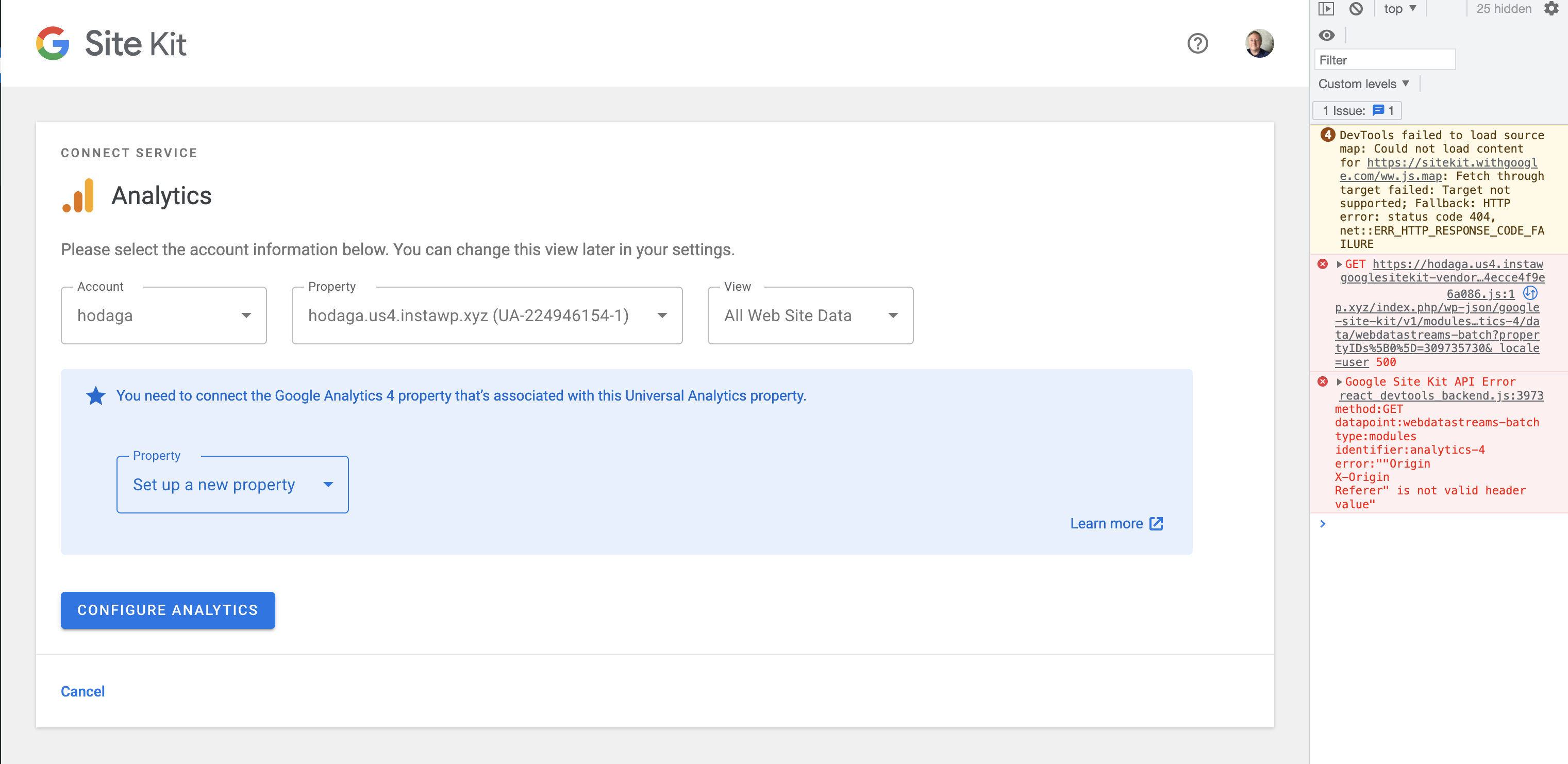
Task: Toggle the DevTools console sidebar icon
Action: (x=1326, y=9)
